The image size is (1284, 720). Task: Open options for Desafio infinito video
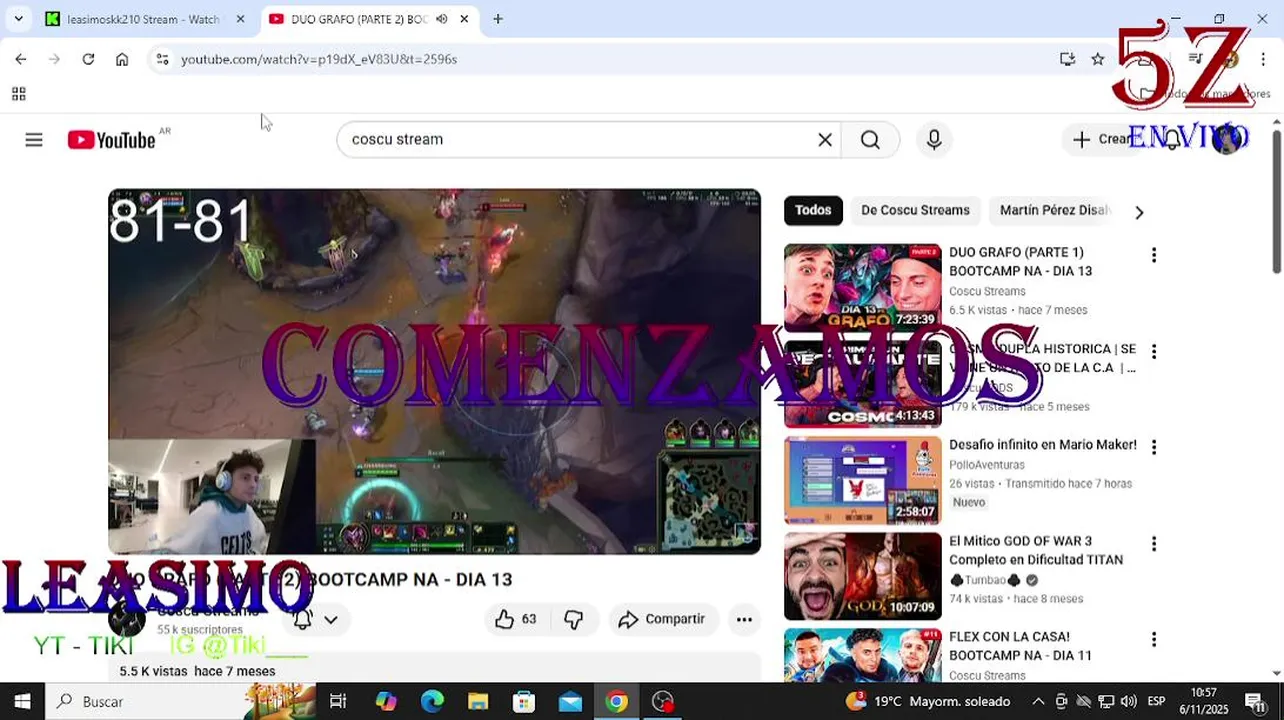pos(1154,447)
